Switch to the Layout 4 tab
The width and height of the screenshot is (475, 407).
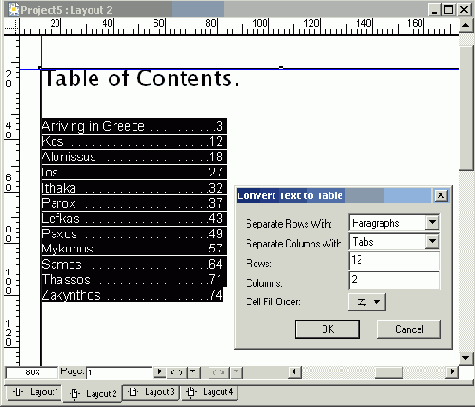click(x=210, y=392)
